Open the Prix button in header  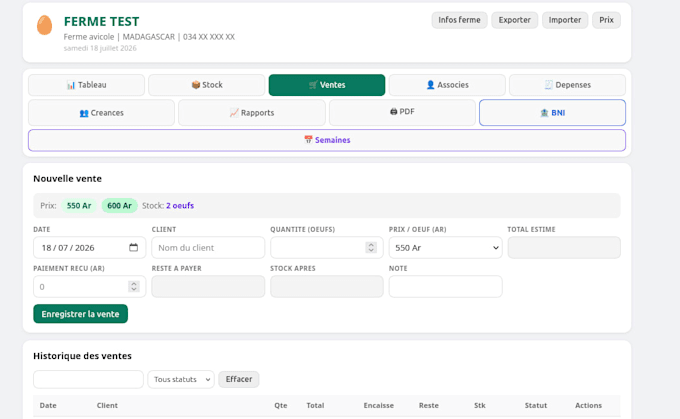coord(606,20)
